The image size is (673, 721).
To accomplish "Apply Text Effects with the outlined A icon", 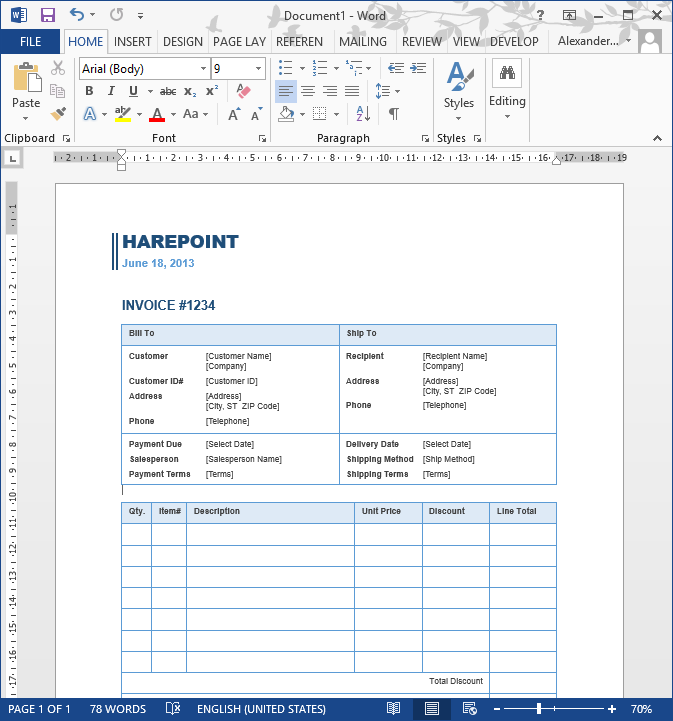I will coord(90,114).
